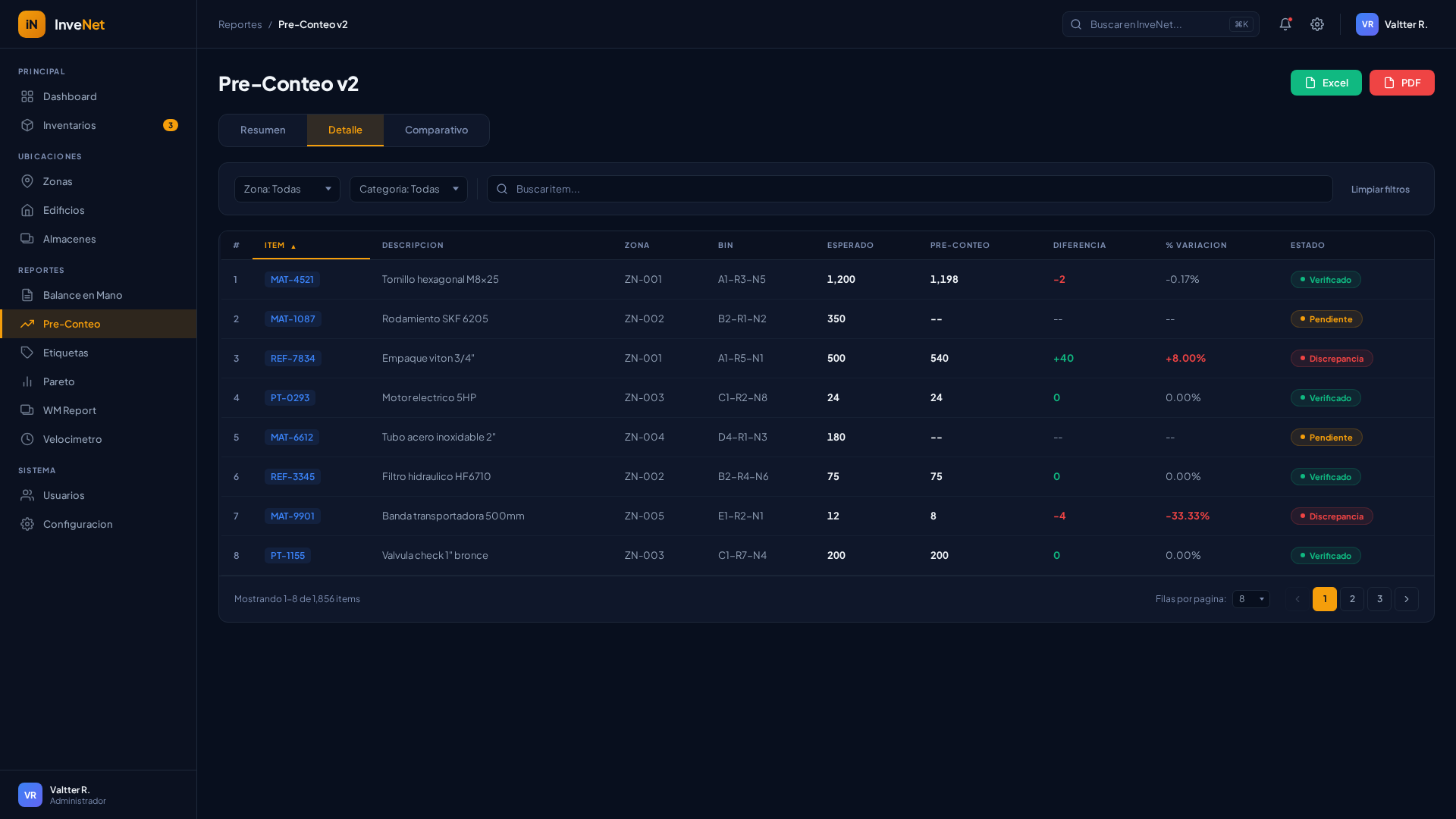Image resolution: width=1456 pixels, height=819 pixels.
Task: Expand the Categoria: Todas dropdown
Action: (x=408, y=189)
